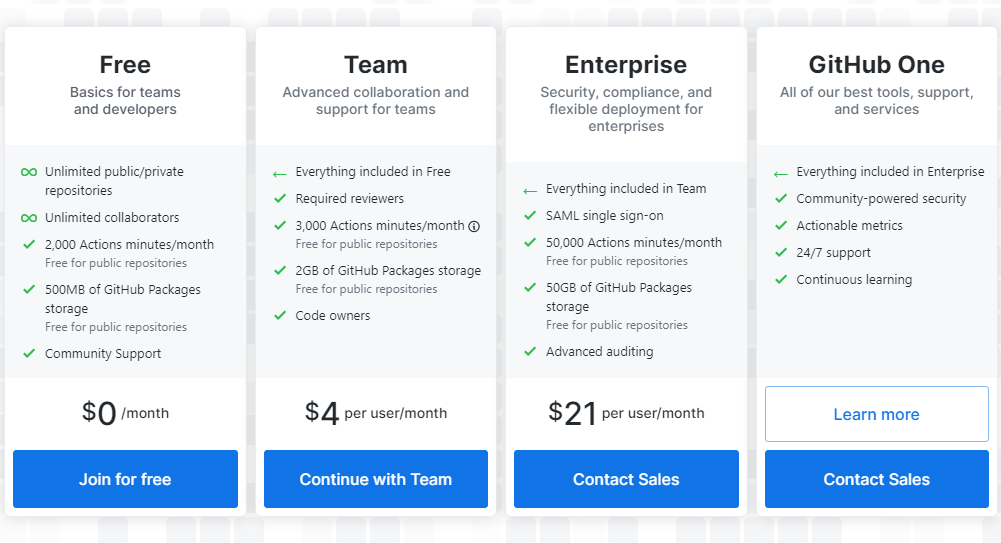Click left arrow icon beside Everything included in Team
This screenshot has height=543, width=1001.
point(530,191)
